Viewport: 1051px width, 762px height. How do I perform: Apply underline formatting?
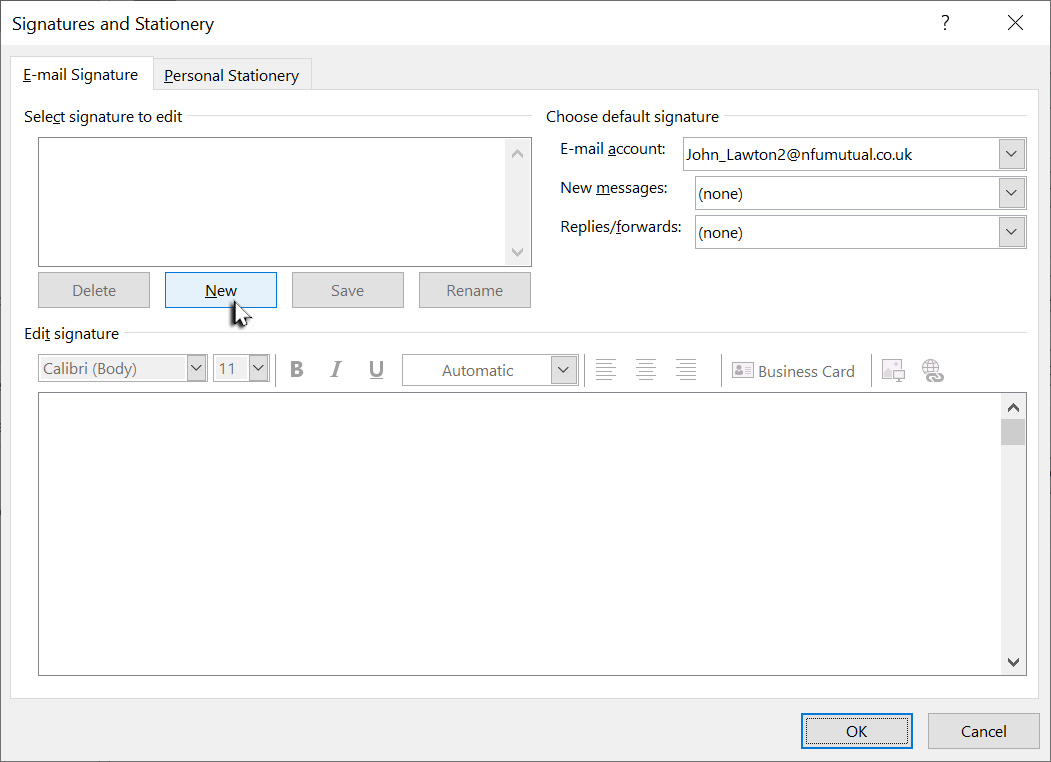(x=376, y=369)
